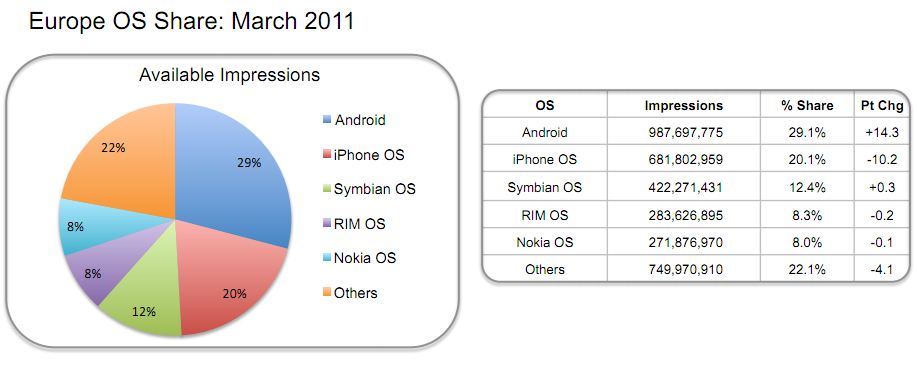
Task: Click the Available Impressions chart title
Action: click(x=229, y=75)
